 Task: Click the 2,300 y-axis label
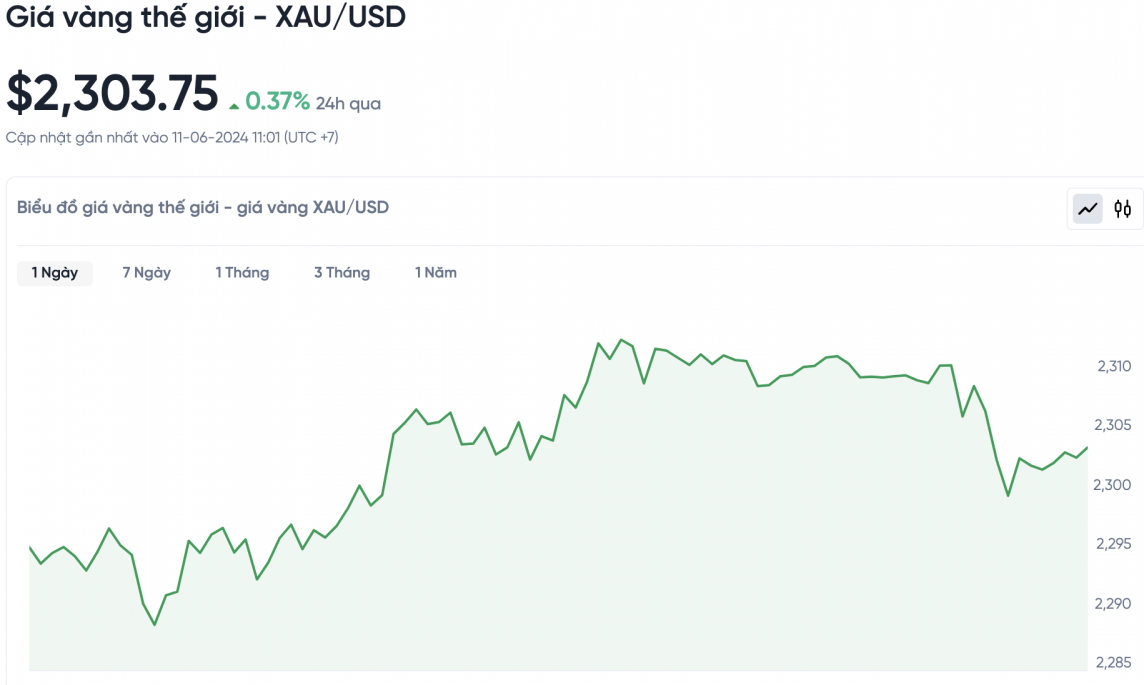coord(1113,485)
